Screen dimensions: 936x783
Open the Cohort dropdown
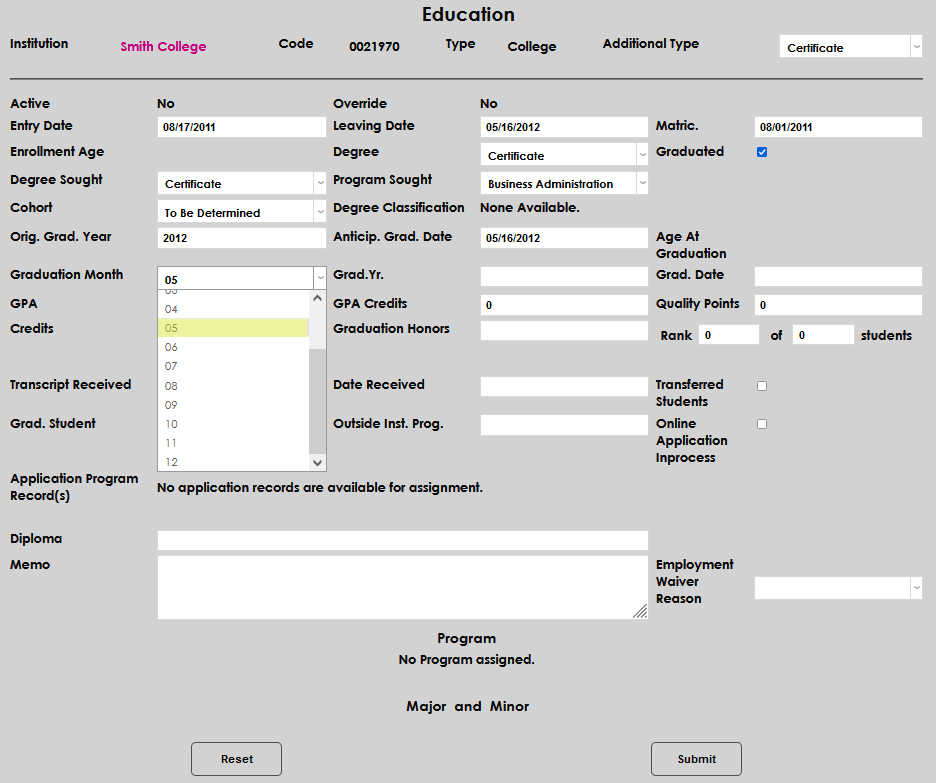pyautogui.click(x=241, y=212)
